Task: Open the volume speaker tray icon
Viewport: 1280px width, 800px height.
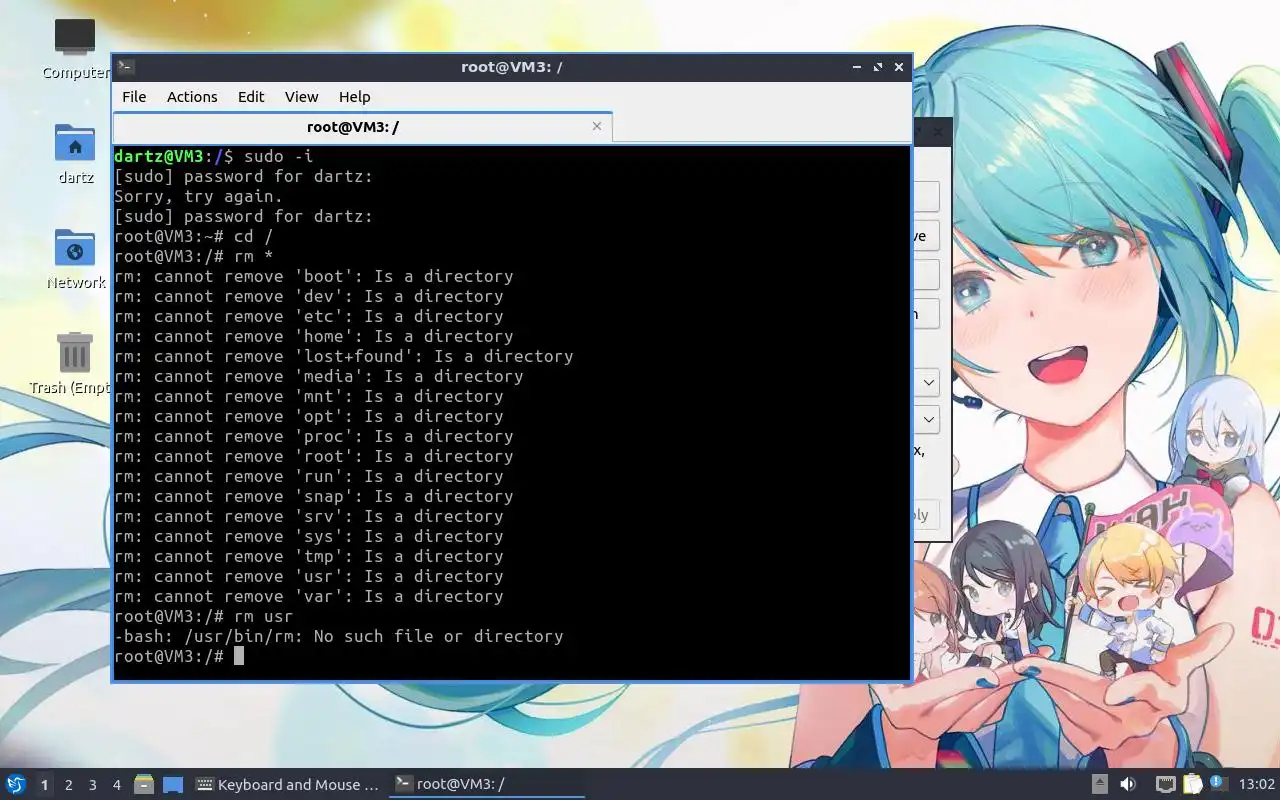Action: (1128, 785)
